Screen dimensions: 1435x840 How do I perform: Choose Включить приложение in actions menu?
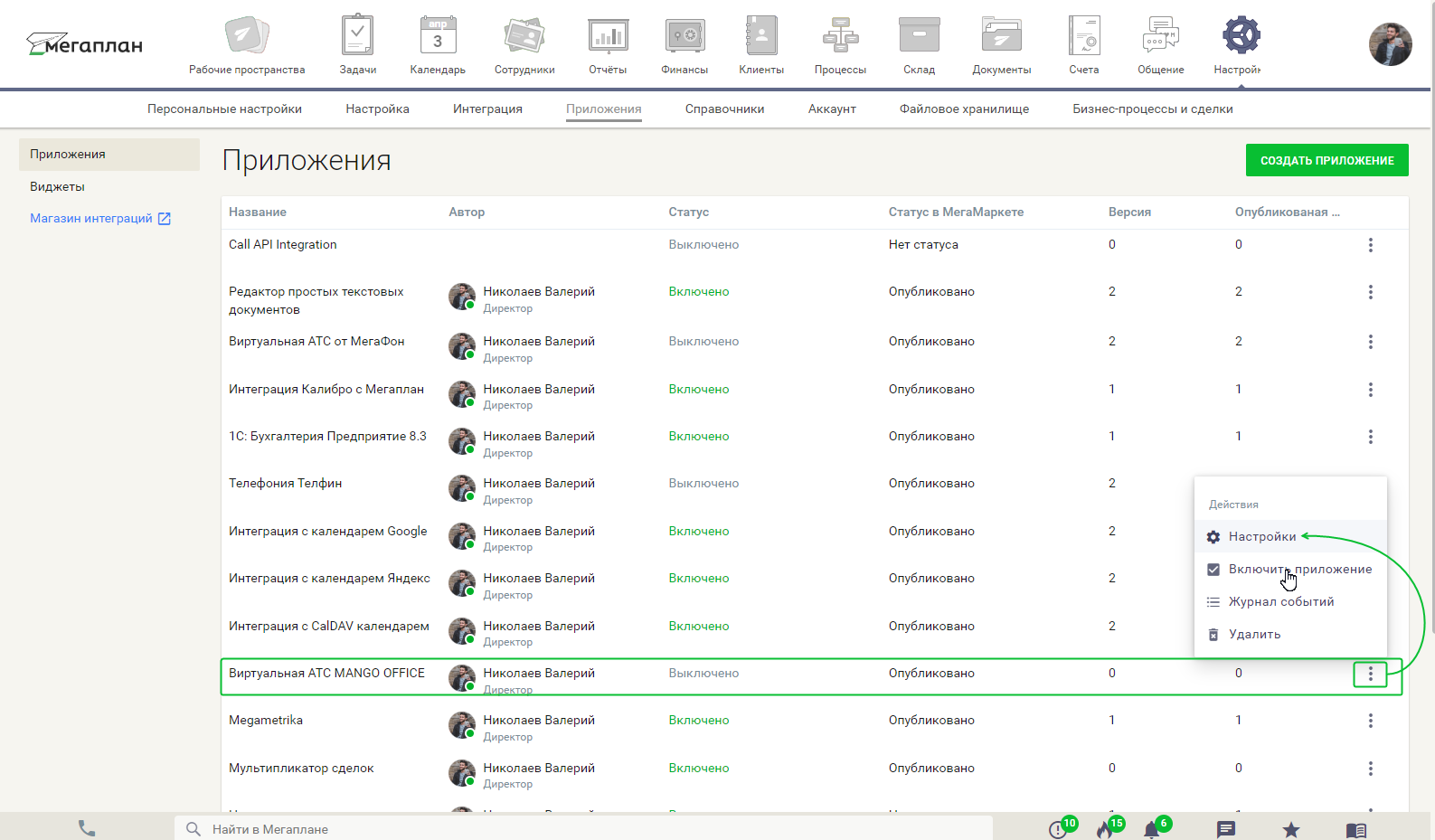click(x=1290, y=569)
